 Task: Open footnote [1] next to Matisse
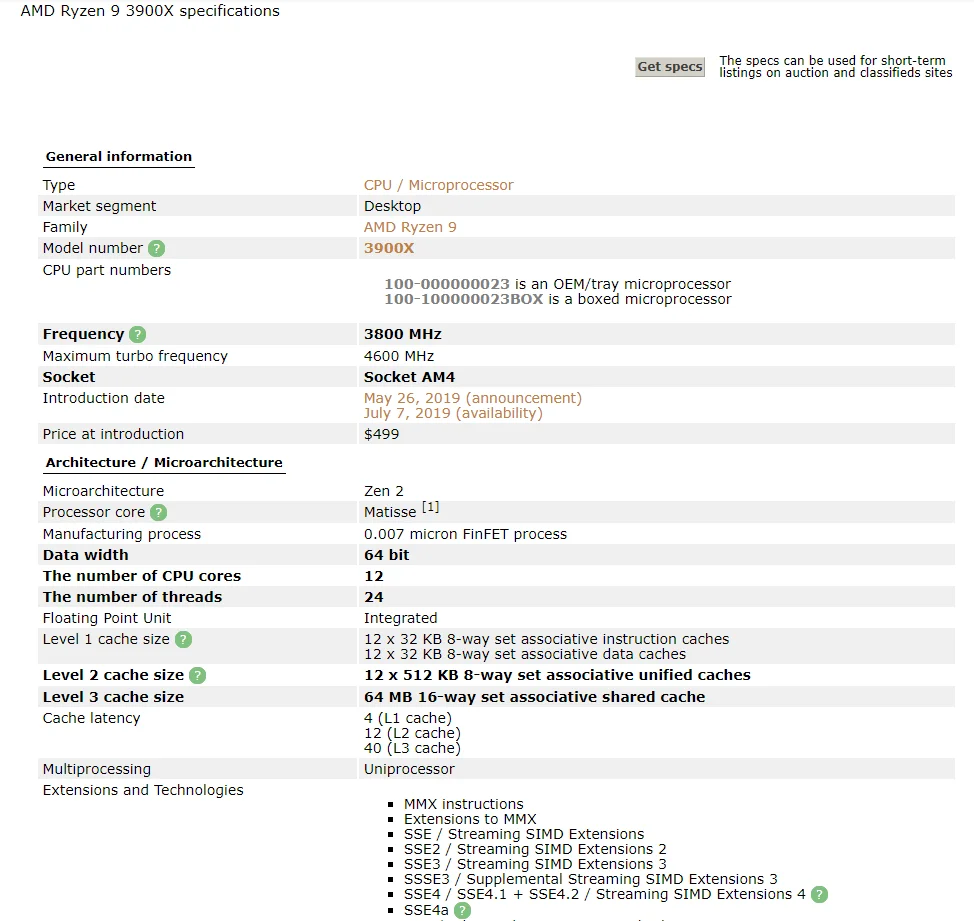coord(430,507)
